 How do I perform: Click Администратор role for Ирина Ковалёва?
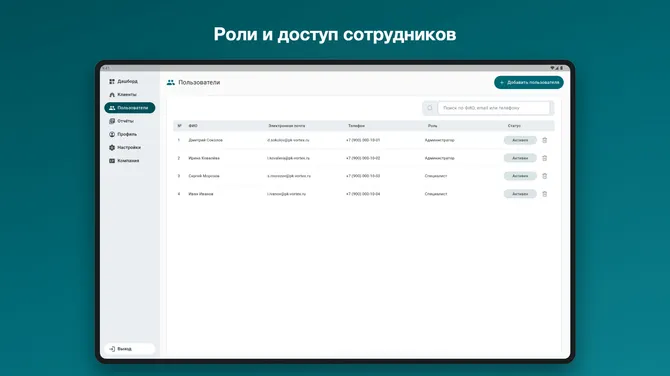[440, 158]
